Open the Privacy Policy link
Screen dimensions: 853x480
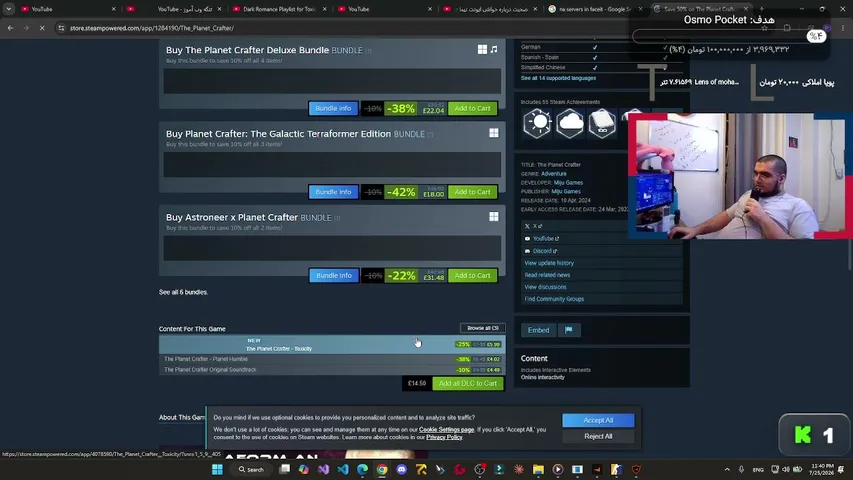[x=444, y=437]
